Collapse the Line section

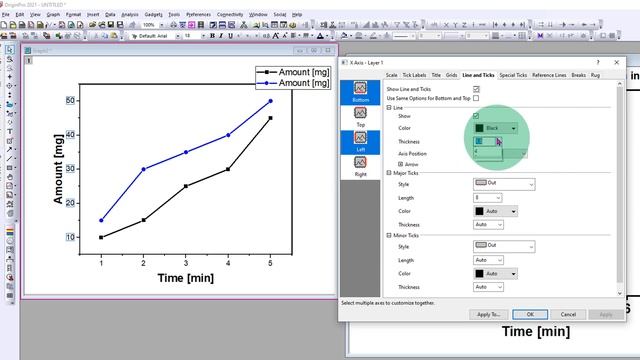(389, 108)
